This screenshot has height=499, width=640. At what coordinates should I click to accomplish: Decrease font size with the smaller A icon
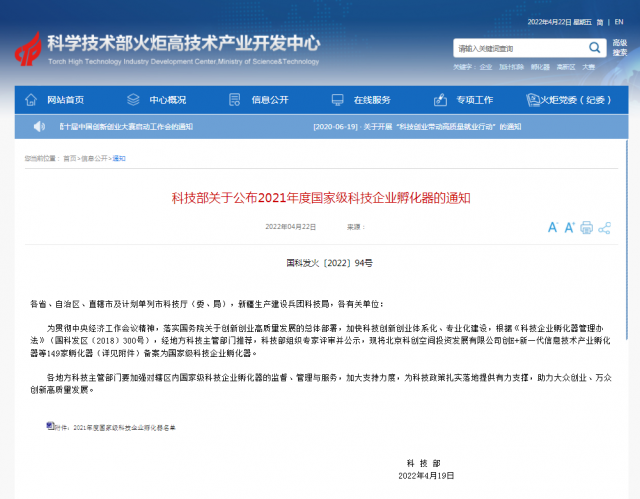pos(553,227)
